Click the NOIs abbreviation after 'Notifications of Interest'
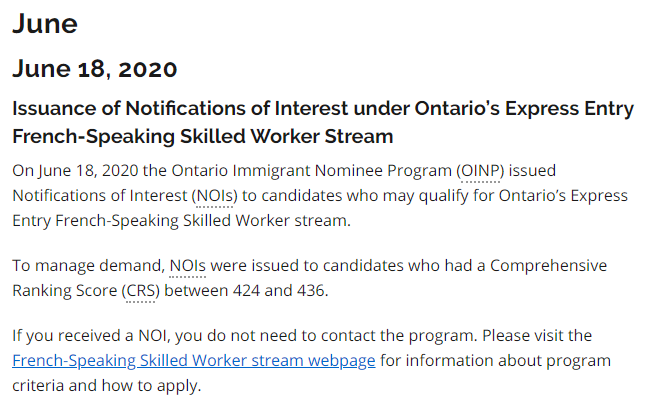The height and width of the screenshot is (404, 652). [212, 195]
